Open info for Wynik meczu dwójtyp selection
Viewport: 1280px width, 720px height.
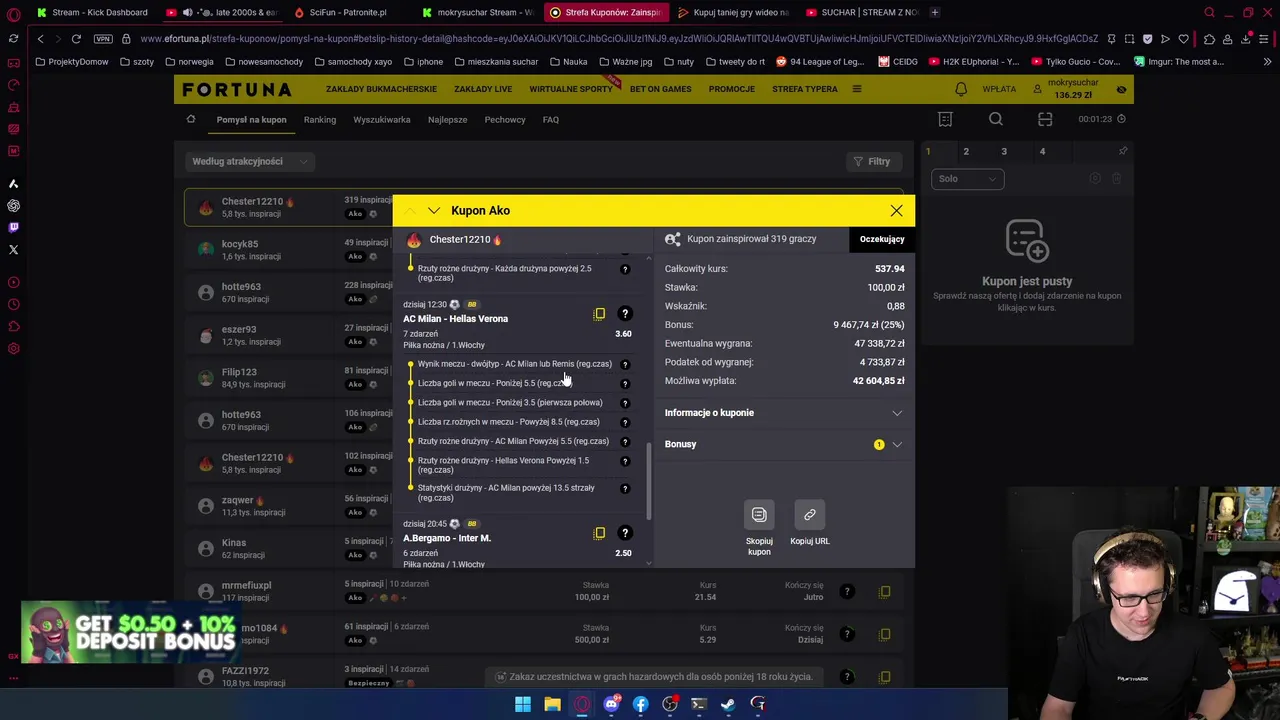click(625, 364)
